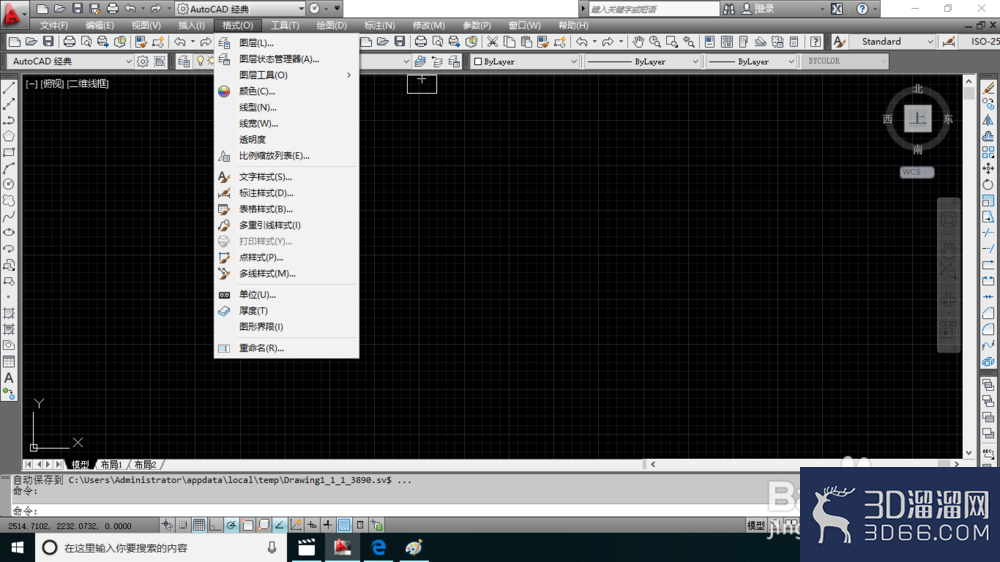Viewport: 1000px width, 562px height.
Task: Select the Rotate modify tool
Action: click(988, 184)
